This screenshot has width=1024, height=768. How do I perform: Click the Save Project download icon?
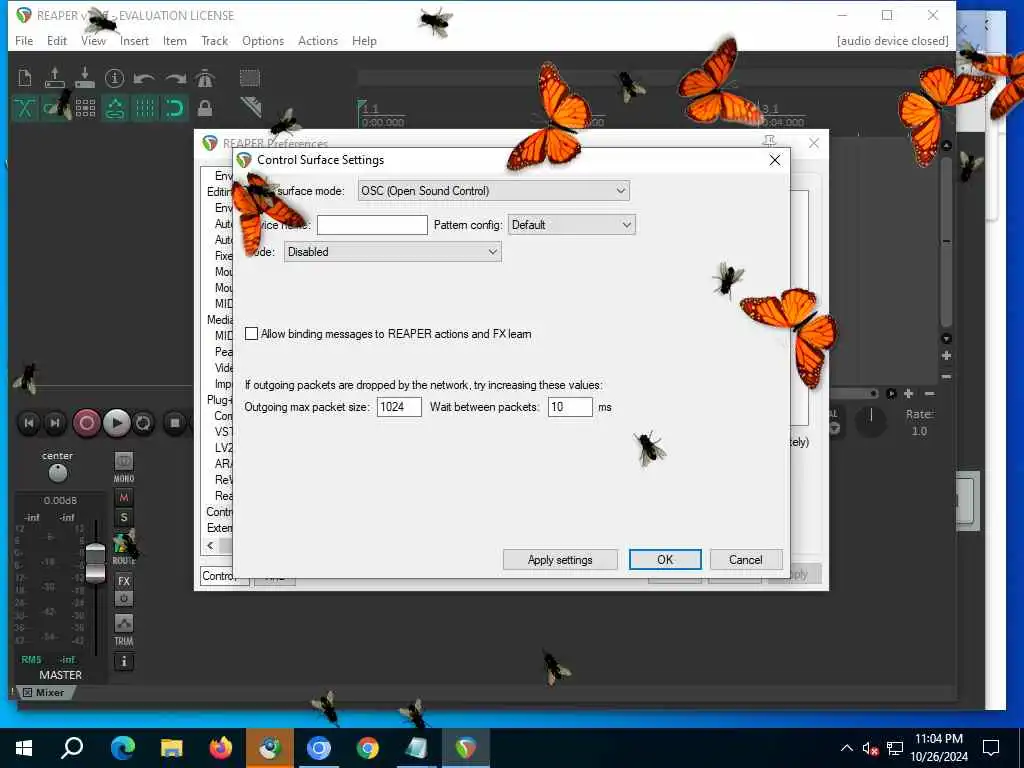(85, 78)
